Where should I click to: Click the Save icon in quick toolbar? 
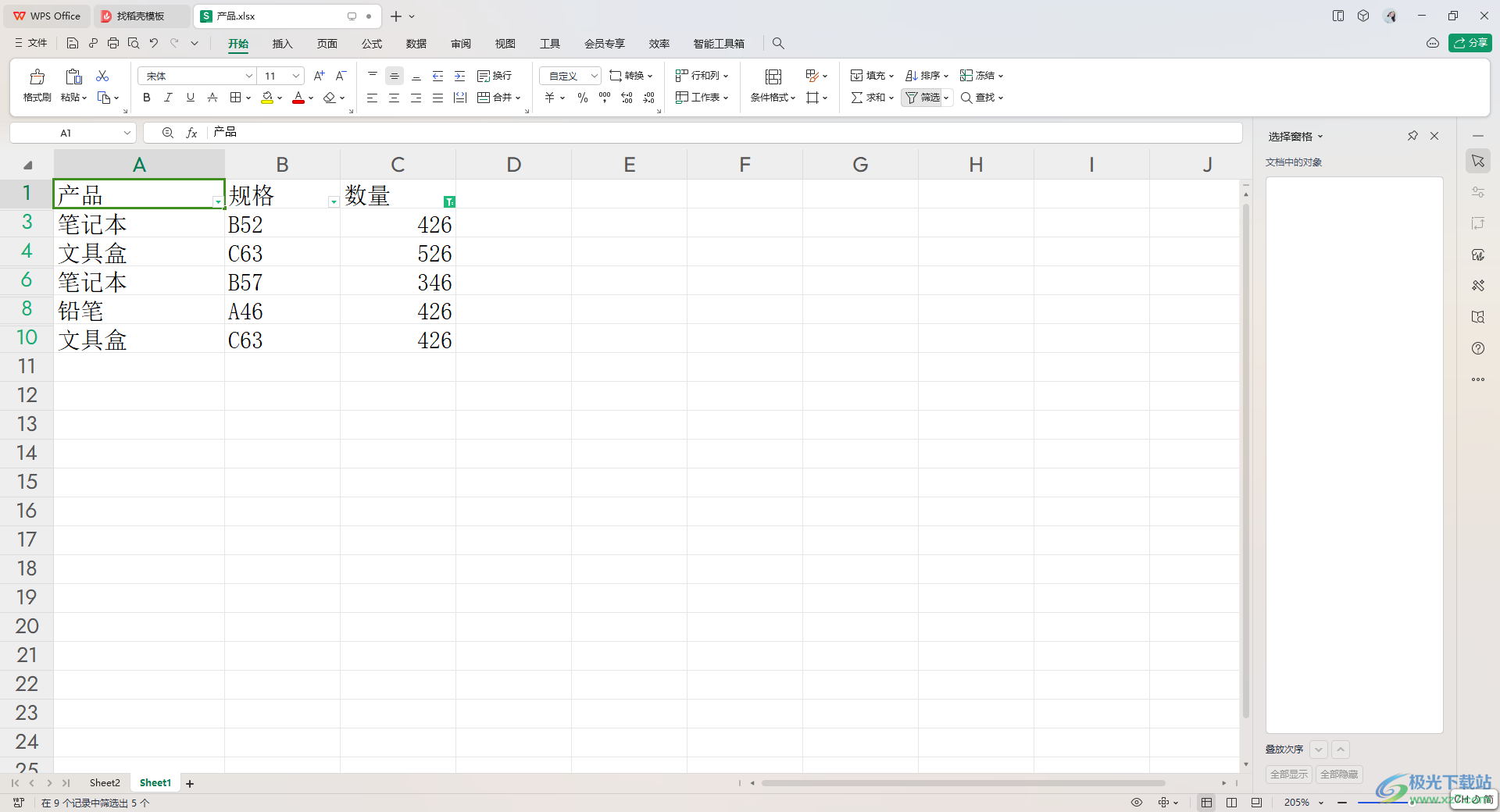(73, 43)
